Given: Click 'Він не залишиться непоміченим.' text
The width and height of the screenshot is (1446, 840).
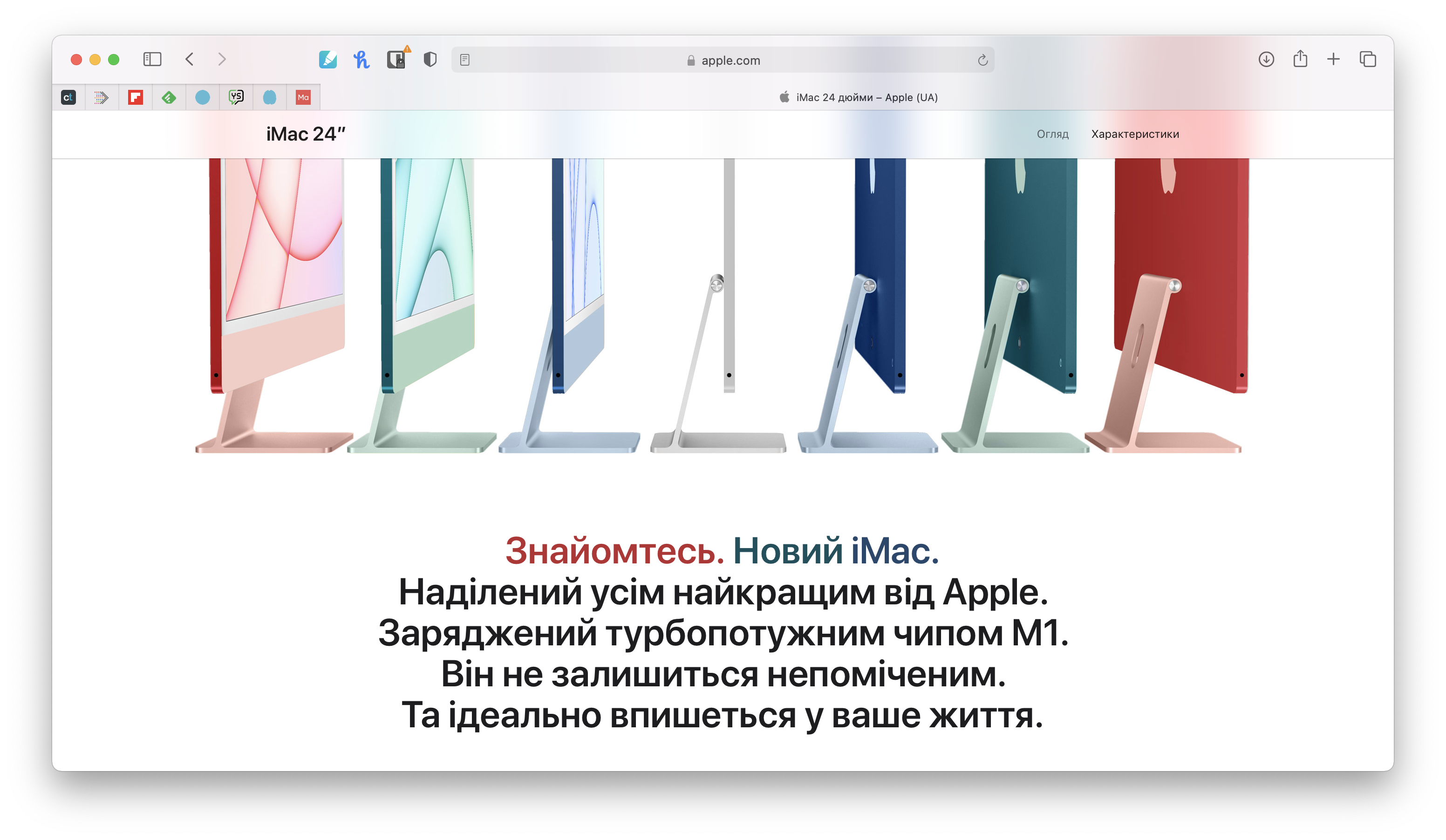Looking at the screenshot, I should 723,674.
